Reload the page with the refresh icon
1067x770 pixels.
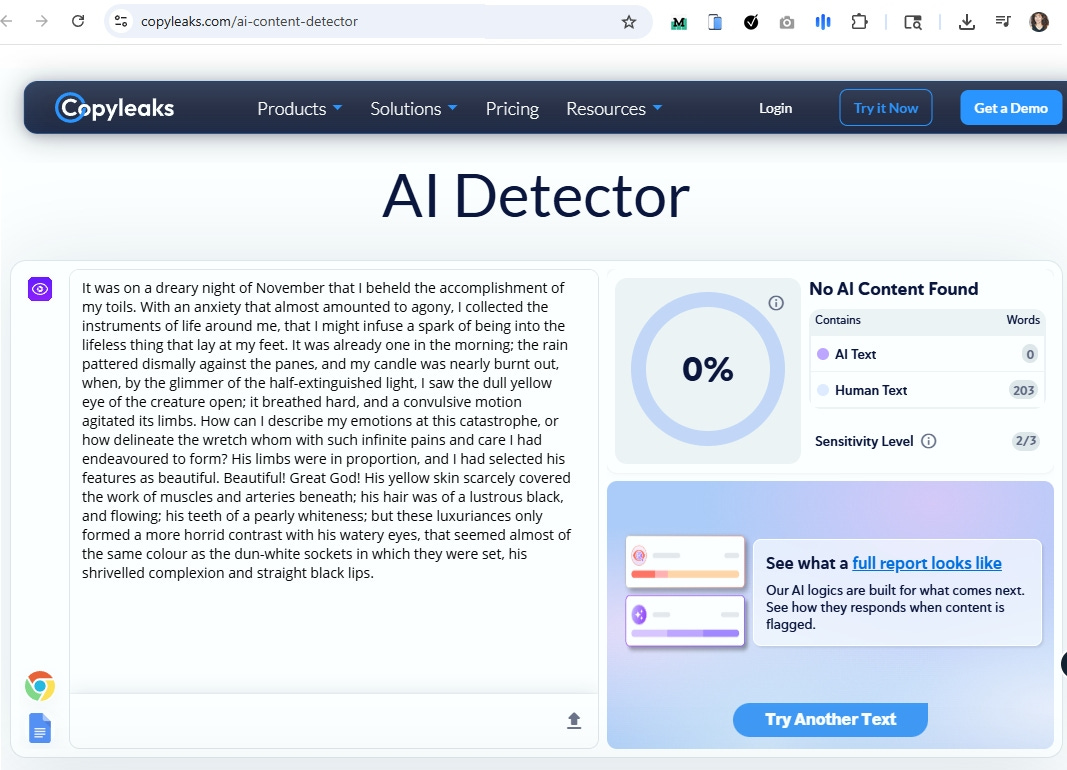click(x=78, y=21)
